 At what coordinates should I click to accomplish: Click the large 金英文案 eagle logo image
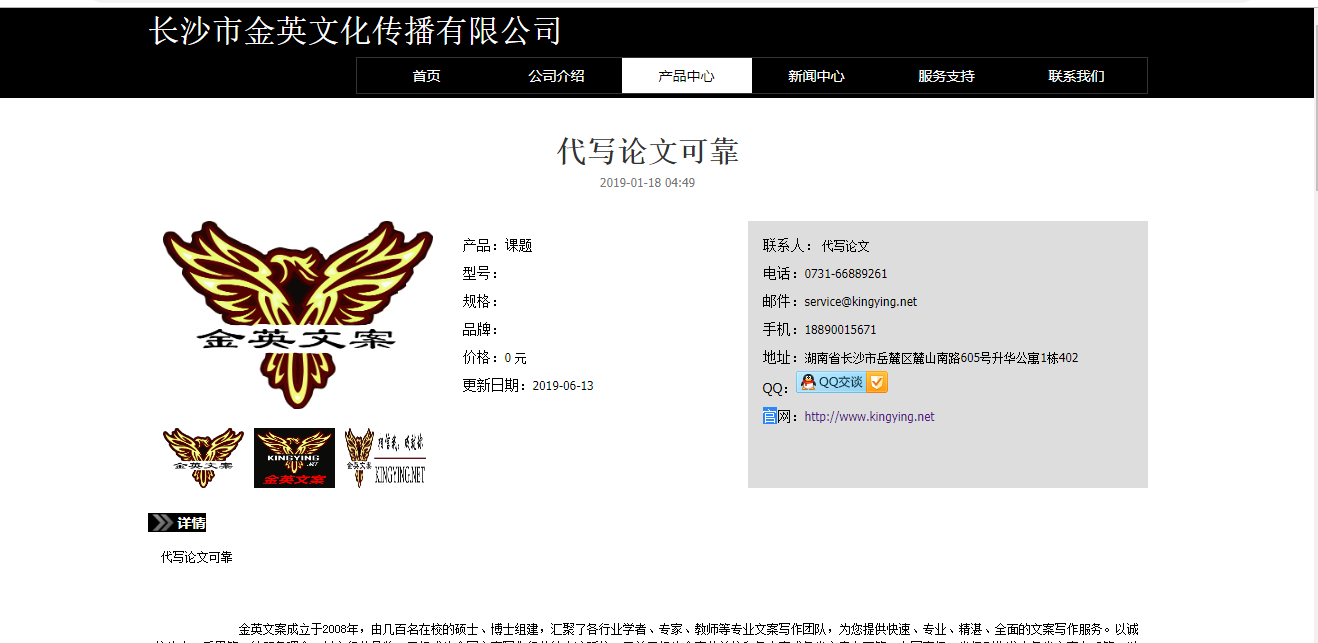(298, 315)
